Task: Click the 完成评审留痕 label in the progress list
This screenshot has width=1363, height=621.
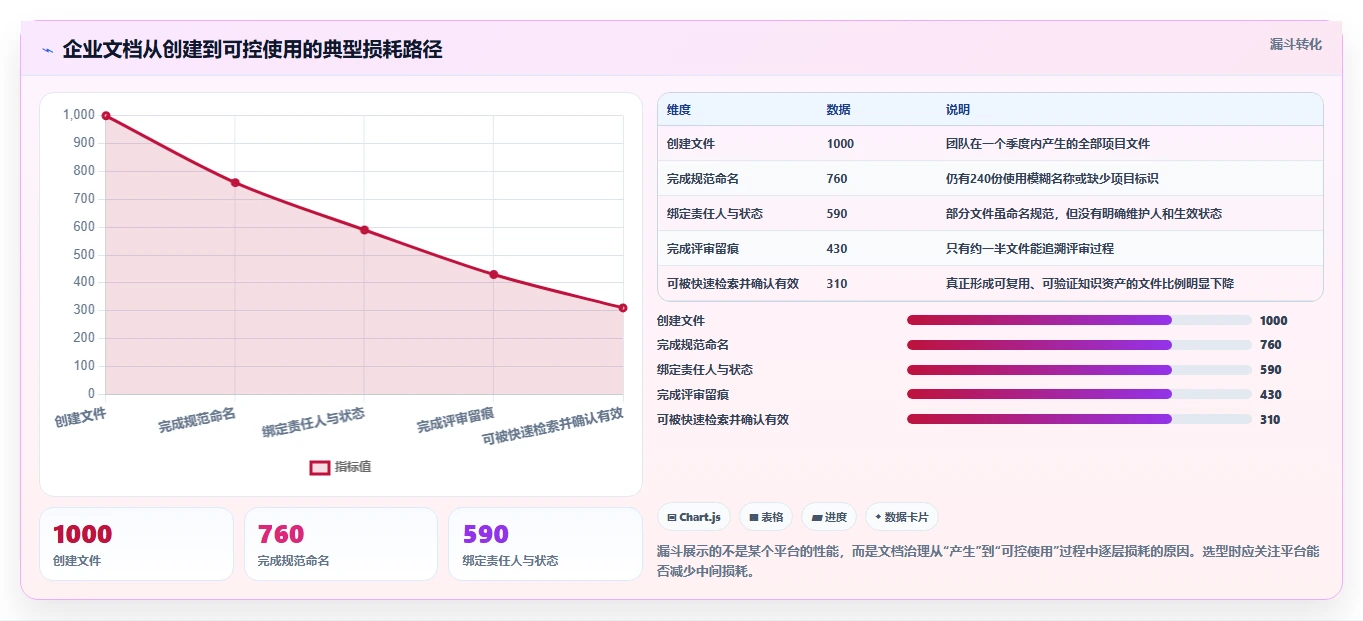Action: tap(693, 395)
